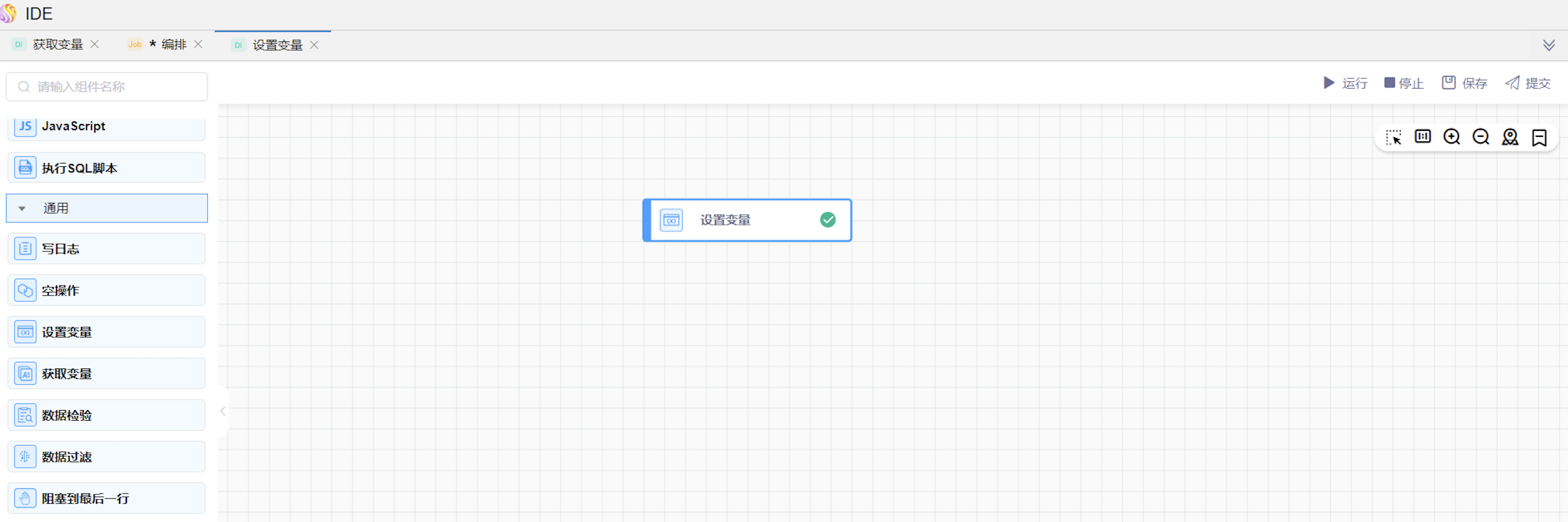Click the 数据过滤 icon

pyautogui.click(x=25, y=456)
